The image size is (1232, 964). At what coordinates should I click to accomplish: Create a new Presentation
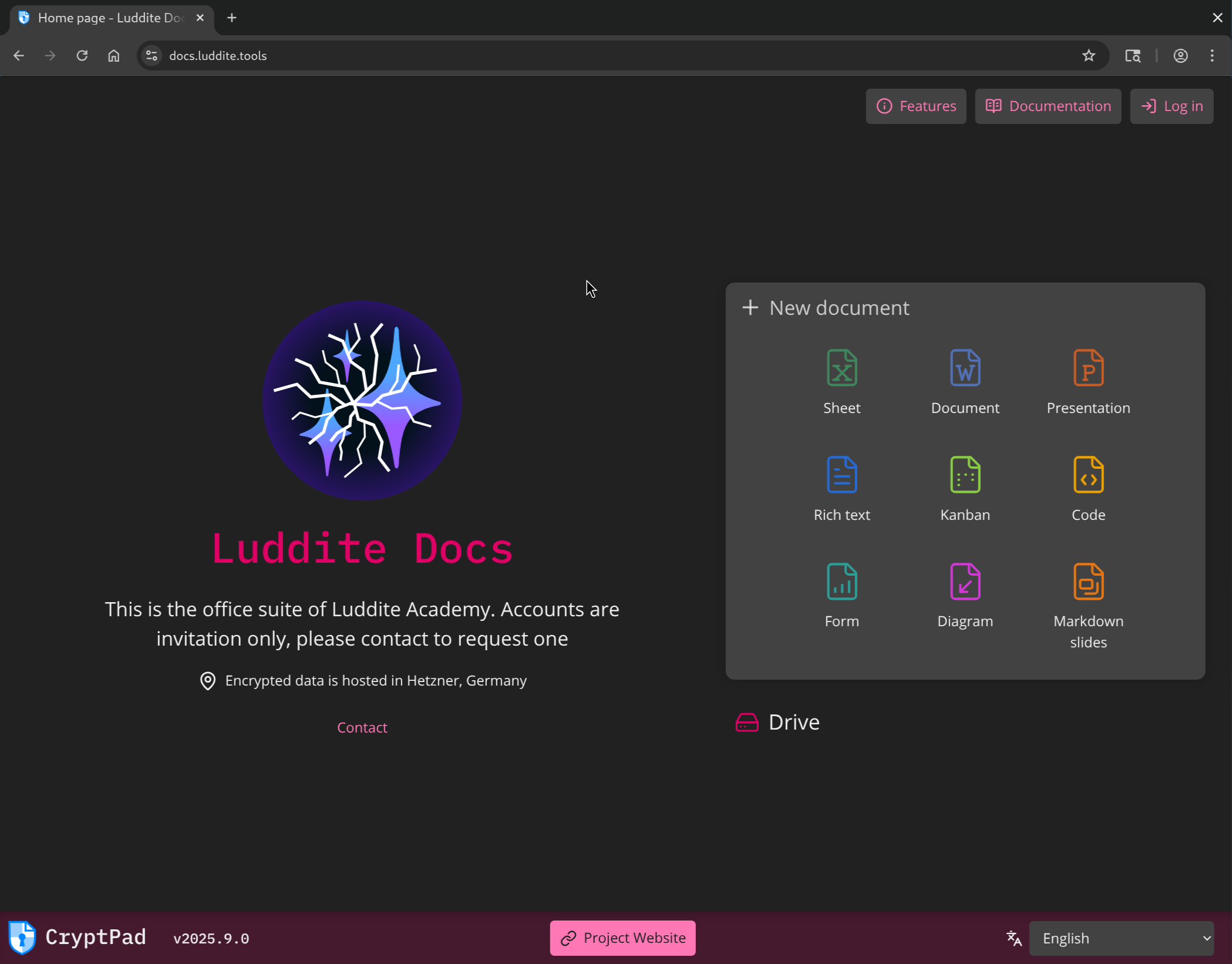tap(1088, 382)
